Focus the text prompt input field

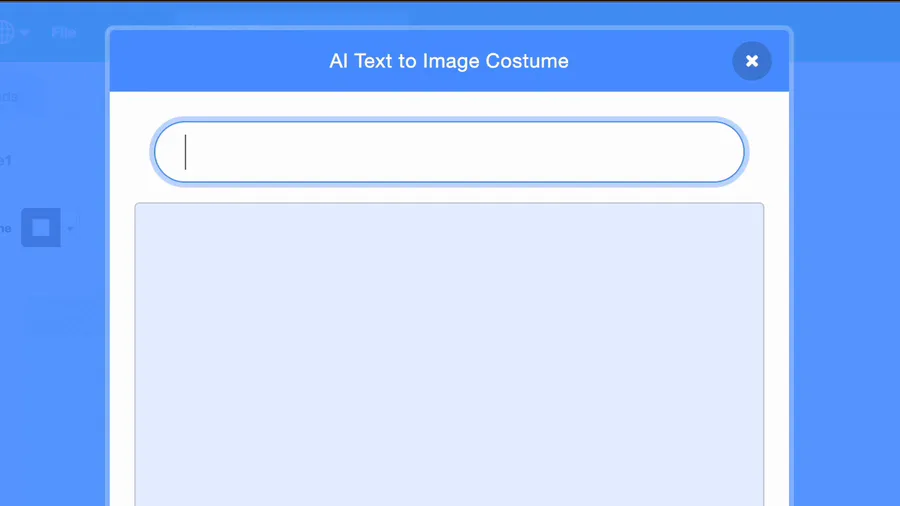point(449,152)
